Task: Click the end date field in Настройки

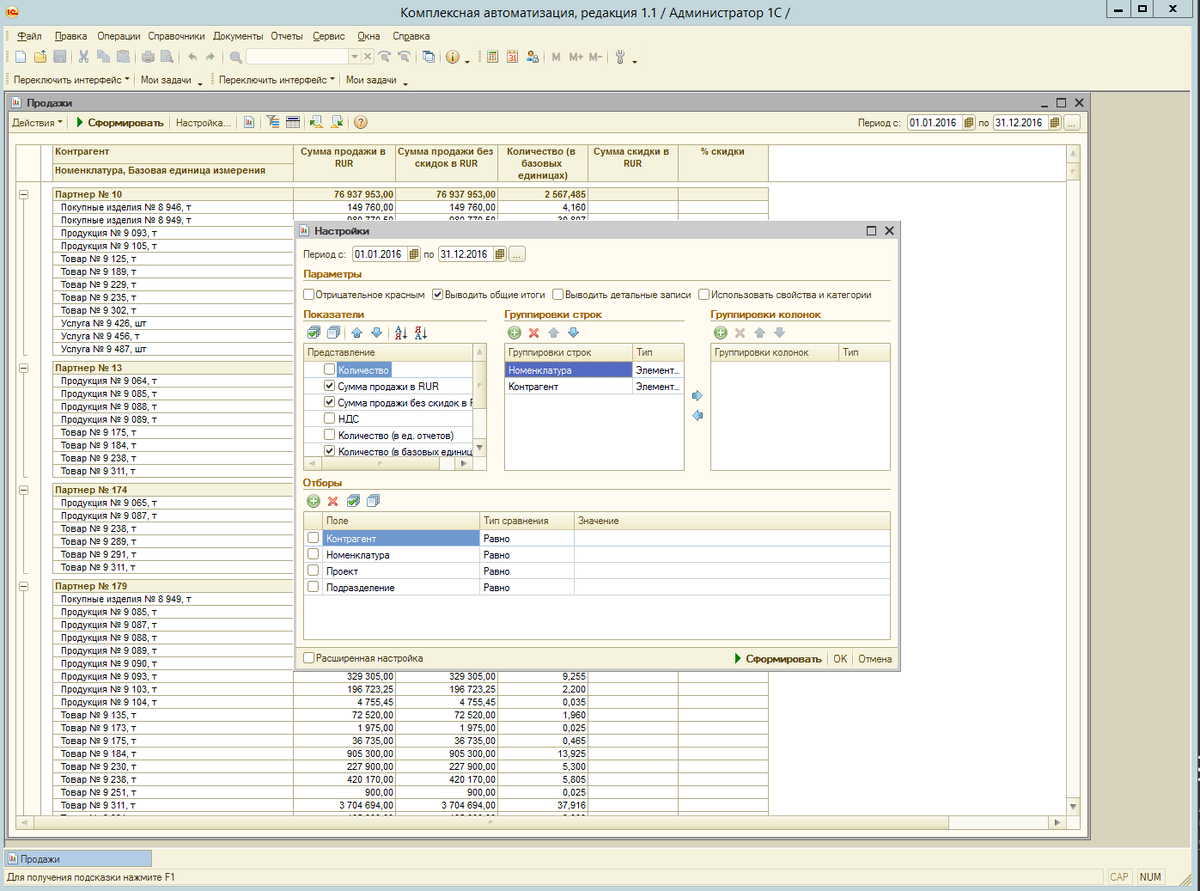Action: (464, 254)
